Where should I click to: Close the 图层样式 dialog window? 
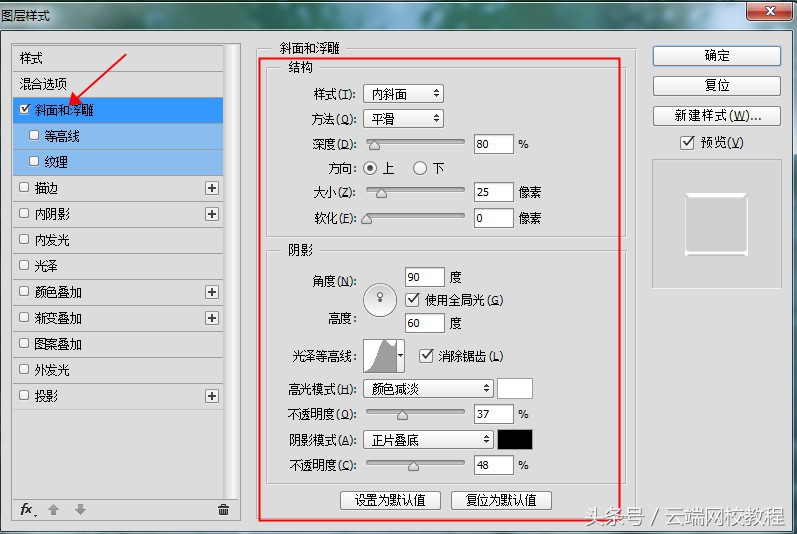770,10
